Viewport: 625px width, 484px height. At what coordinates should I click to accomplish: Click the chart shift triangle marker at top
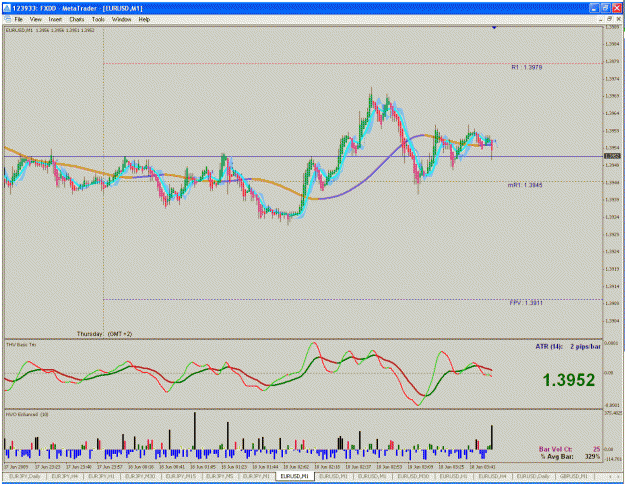click(x=494, y=28)
